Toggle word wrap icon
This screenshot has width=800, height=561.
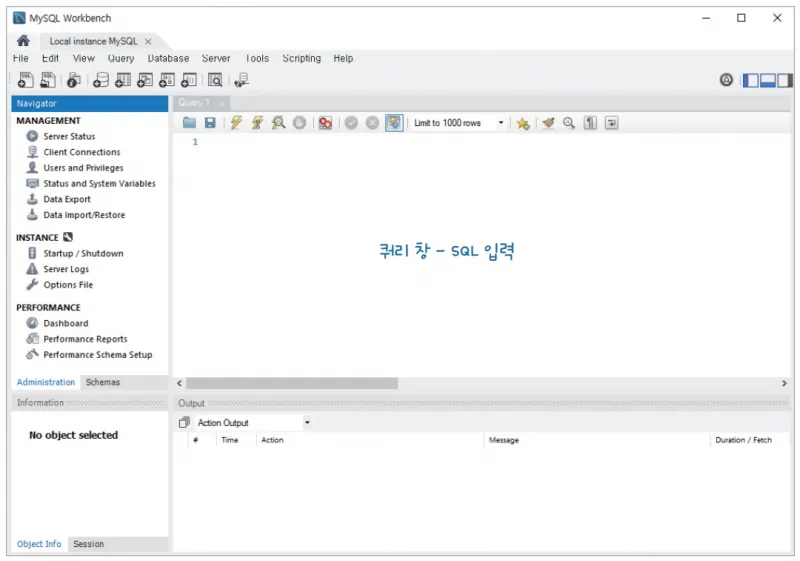click(x=611, y=122)
